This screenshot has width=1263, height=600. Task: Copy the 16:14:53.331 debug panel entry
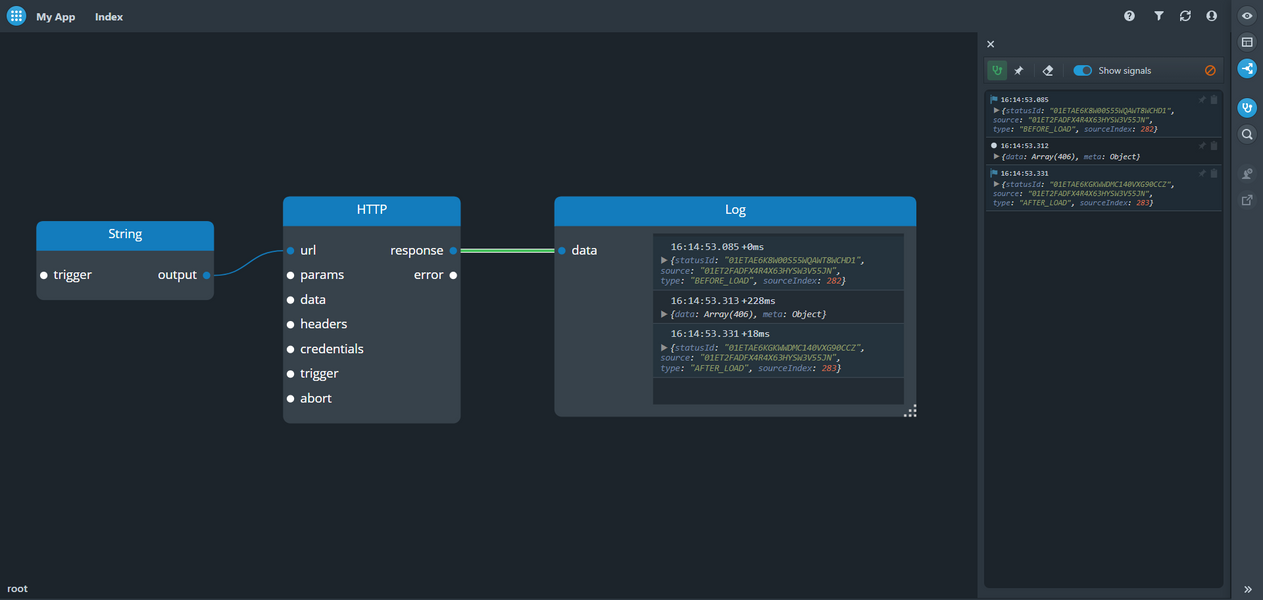1214,174
